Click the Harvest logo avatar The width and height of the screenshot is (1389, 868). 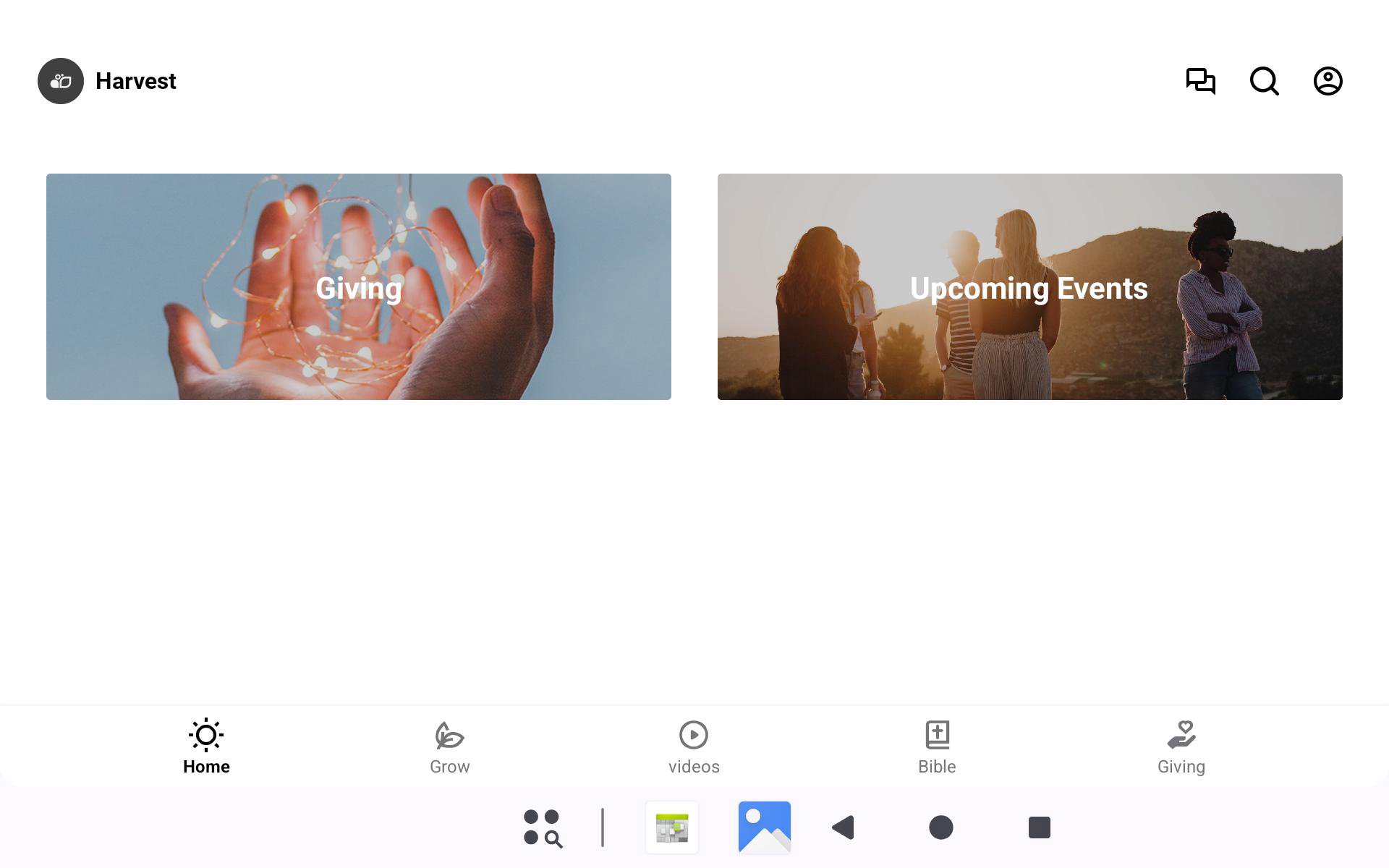[x=61, y=81]
